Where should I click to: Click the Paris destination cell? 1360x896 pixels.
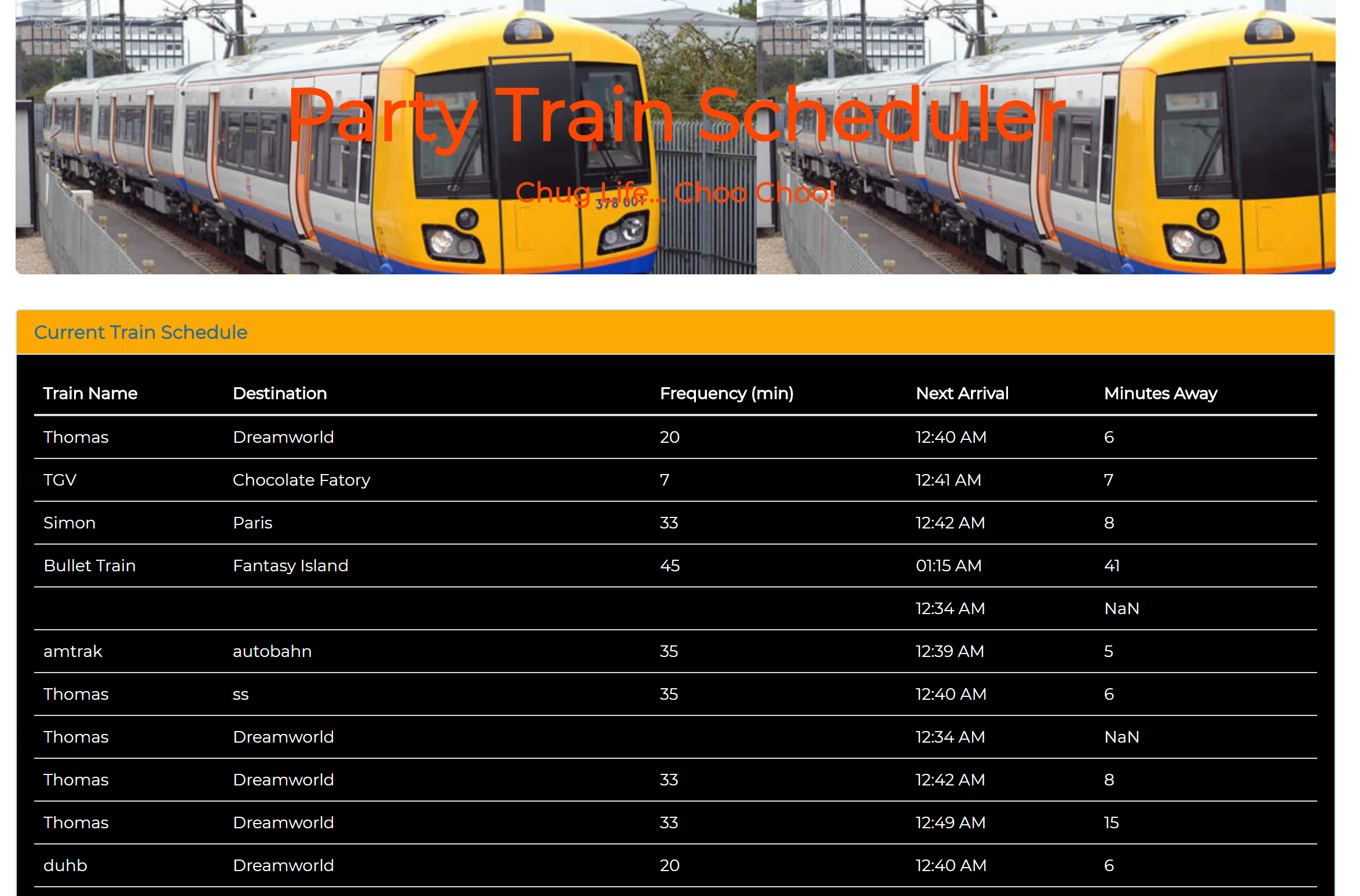(x=252, y=523)
